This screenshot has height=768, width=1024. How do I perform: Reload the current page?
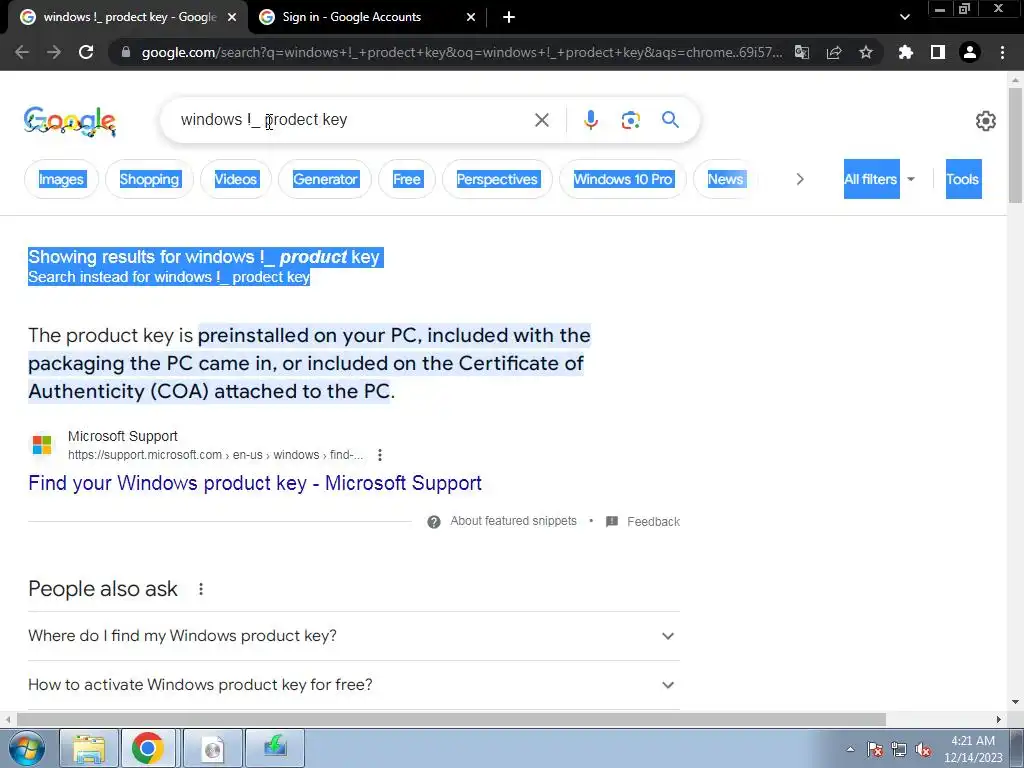[86, 52]
